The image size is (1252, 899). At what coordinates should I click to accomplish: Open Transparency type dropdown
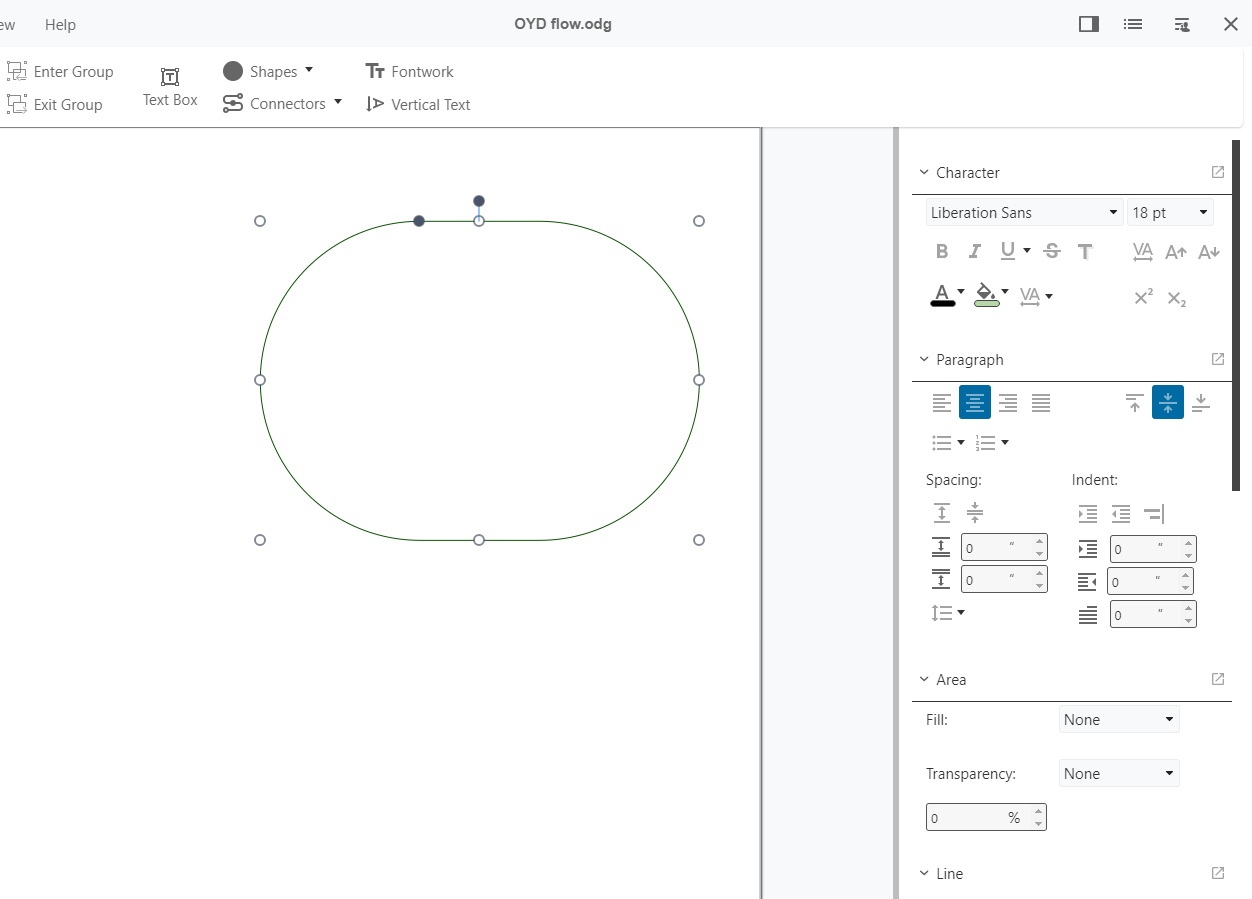1119,773
